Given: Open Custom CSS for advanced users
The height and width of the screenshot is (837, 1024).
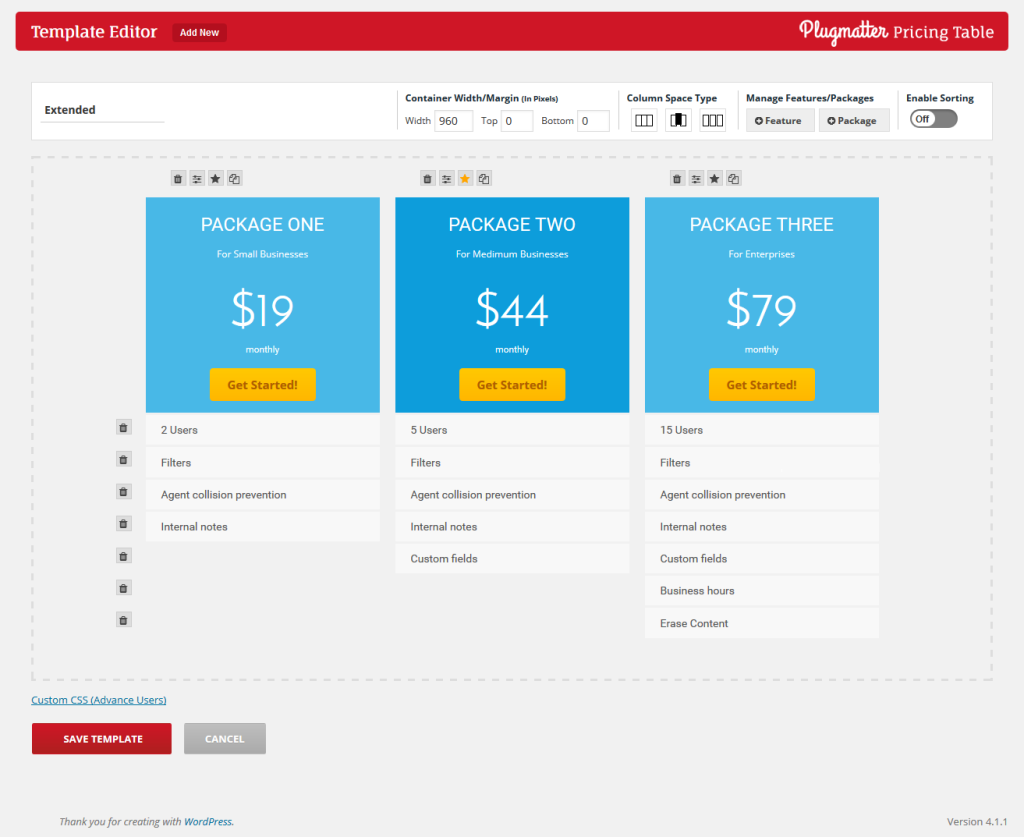Looking at the screenshot, I should click(x=98, y=699).
